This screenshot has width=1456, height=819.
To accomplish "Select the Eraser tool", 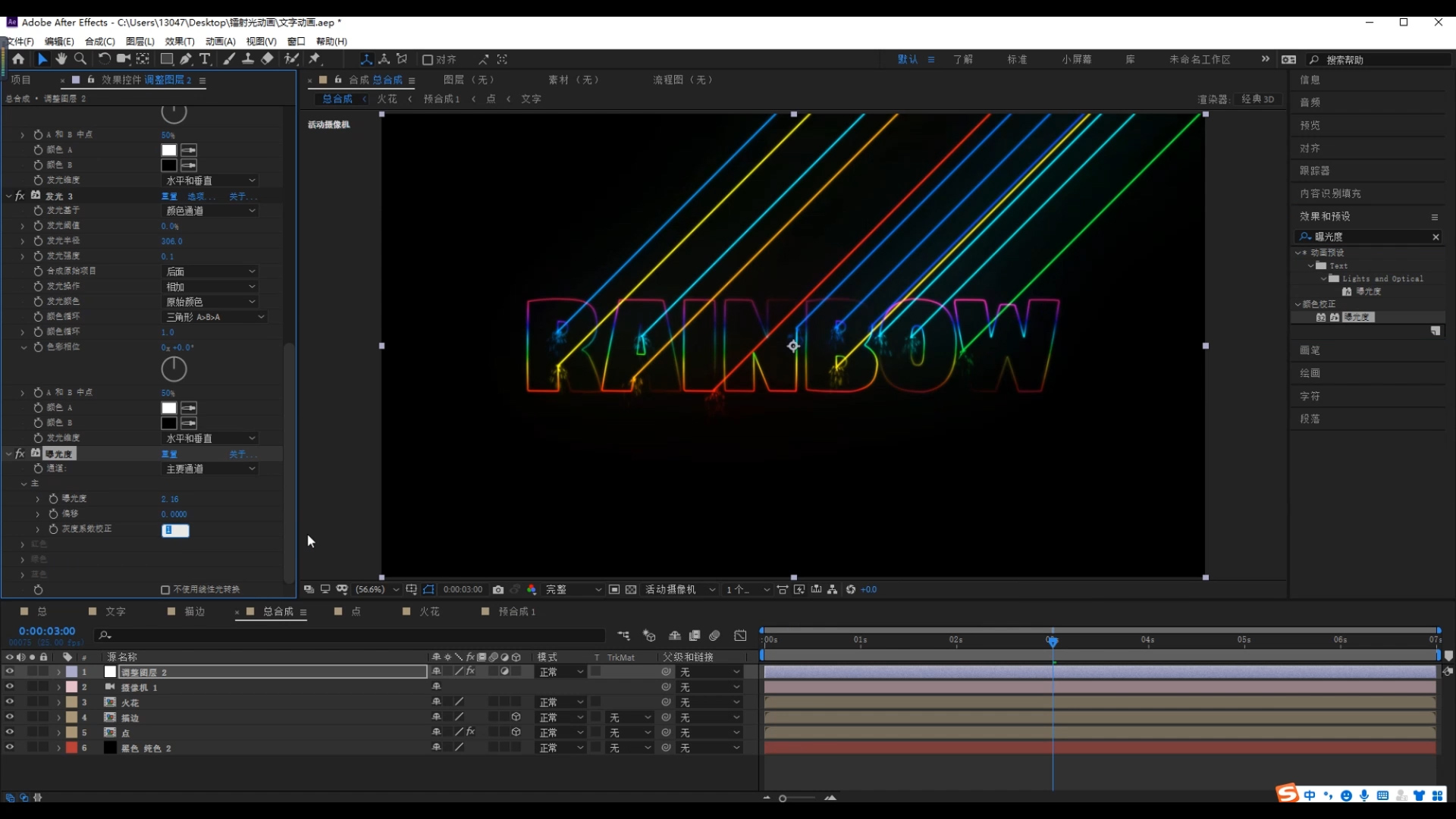I will [x=267, y=59].
